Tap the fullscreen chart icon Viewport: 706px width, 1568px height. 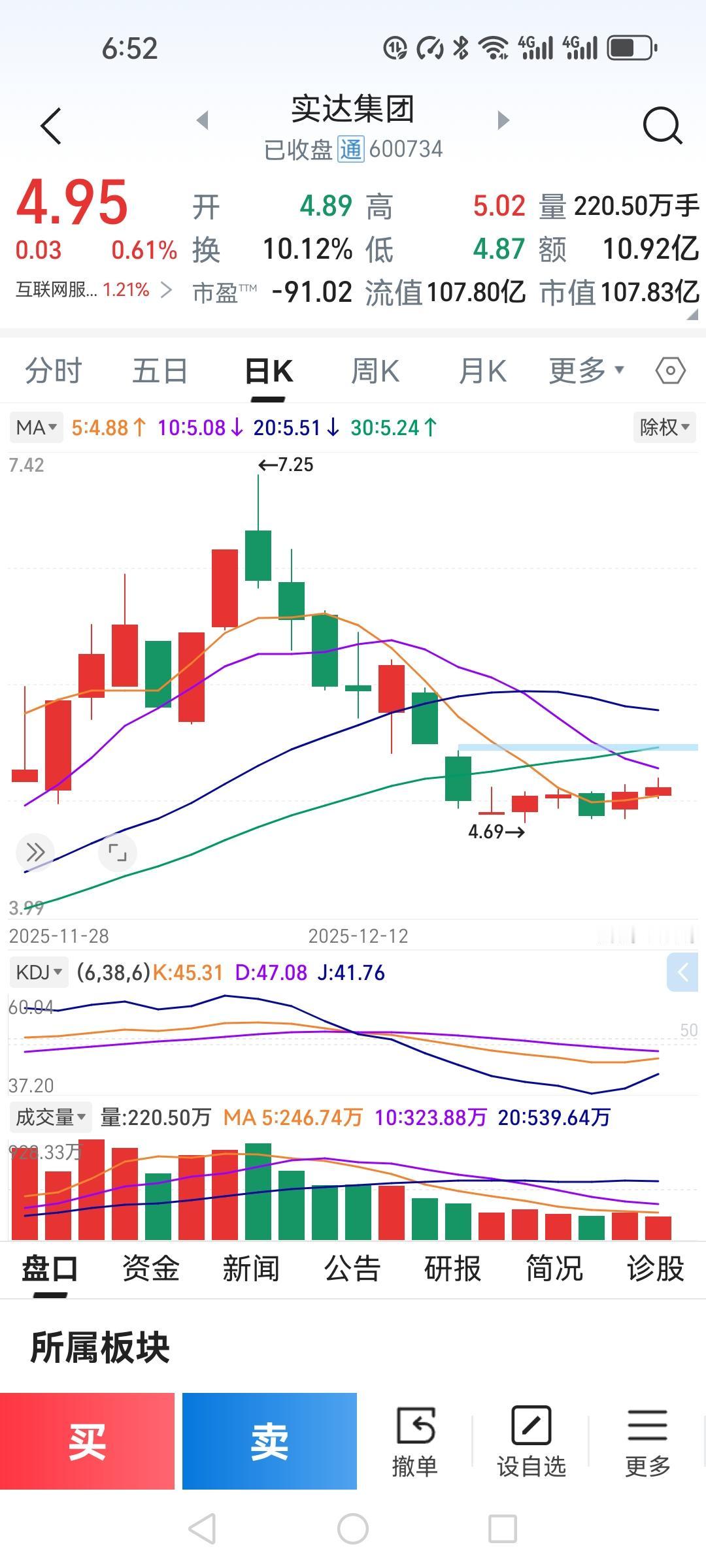click(x=118, y=852)
